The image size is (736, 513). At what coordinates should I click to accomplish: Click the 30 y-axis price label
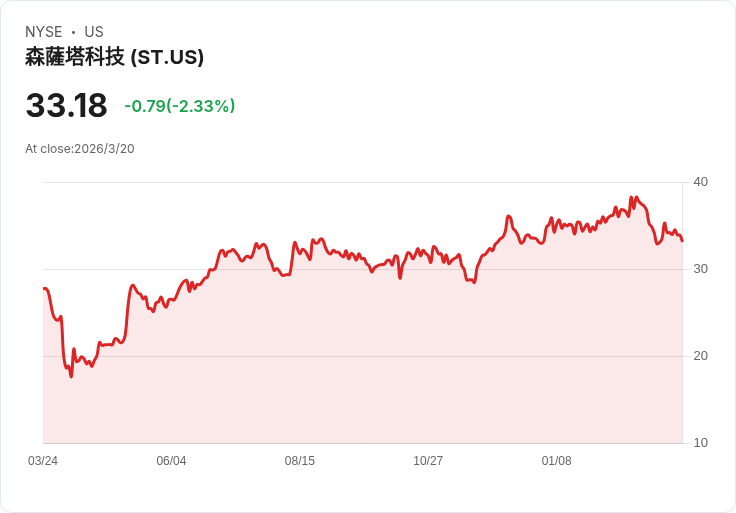coord(700,269)
